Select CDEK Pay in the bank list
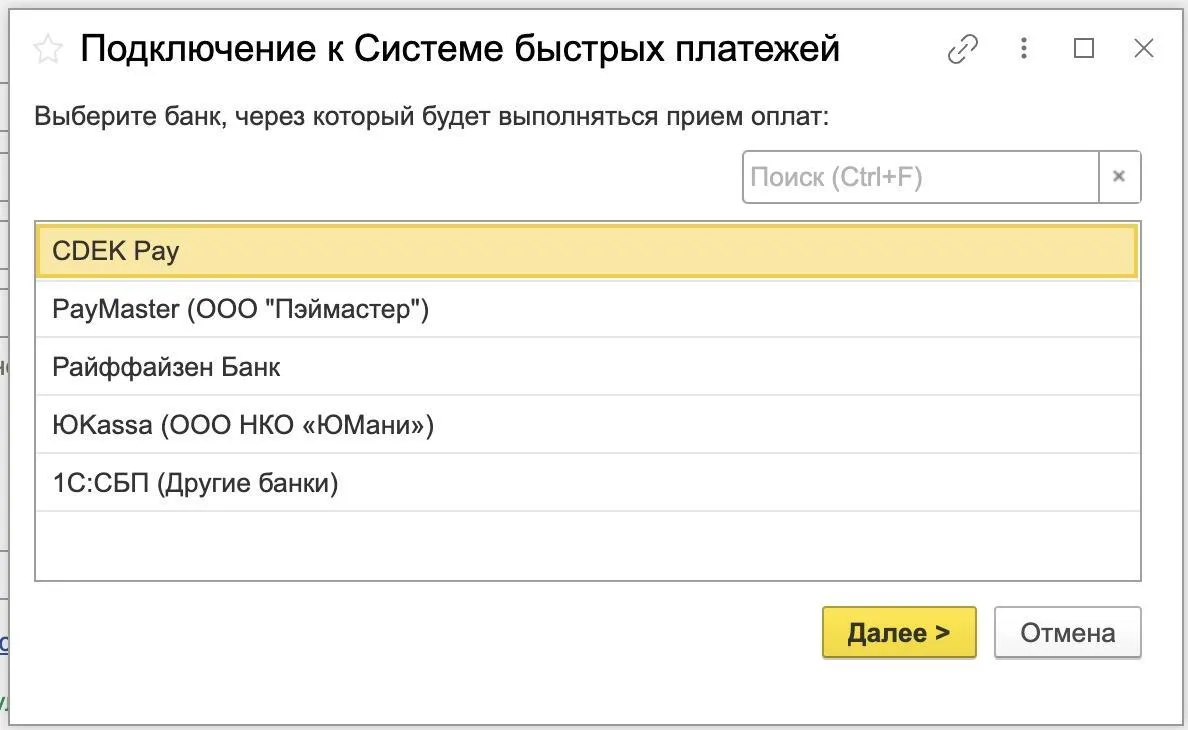The height and width of the screenshot is (730, 1188). coord(587,251)
